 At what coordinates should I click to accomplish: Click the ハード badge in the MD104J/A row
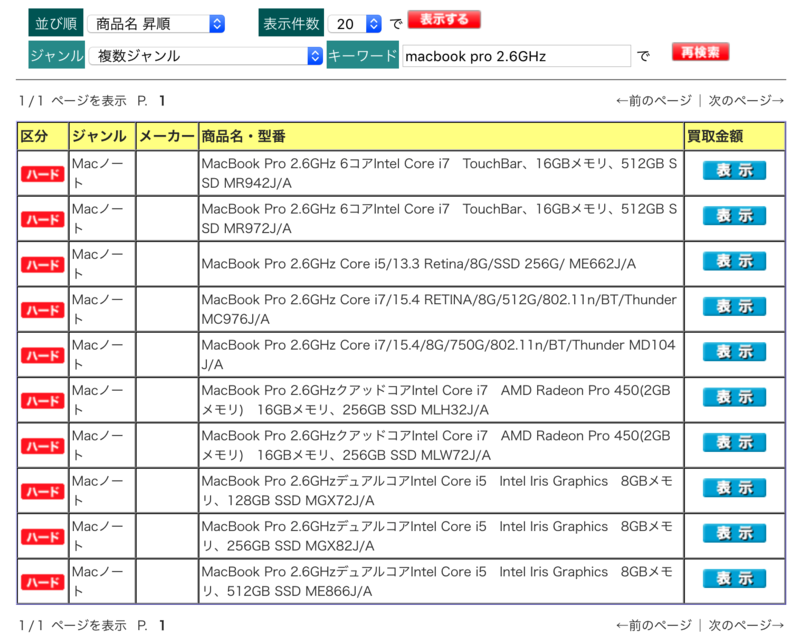point(43,356)
